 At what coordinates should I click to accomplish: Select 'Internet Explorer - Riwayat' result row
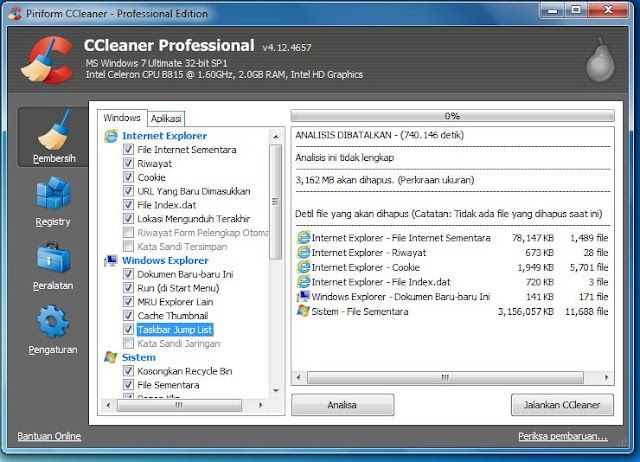coord(452,253)
